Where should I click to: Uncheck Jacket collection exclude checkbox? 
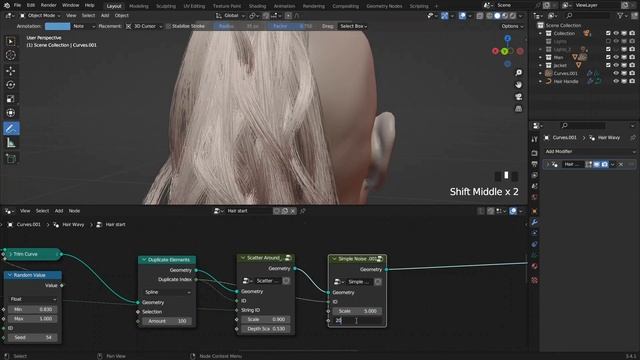coord(608,65)
